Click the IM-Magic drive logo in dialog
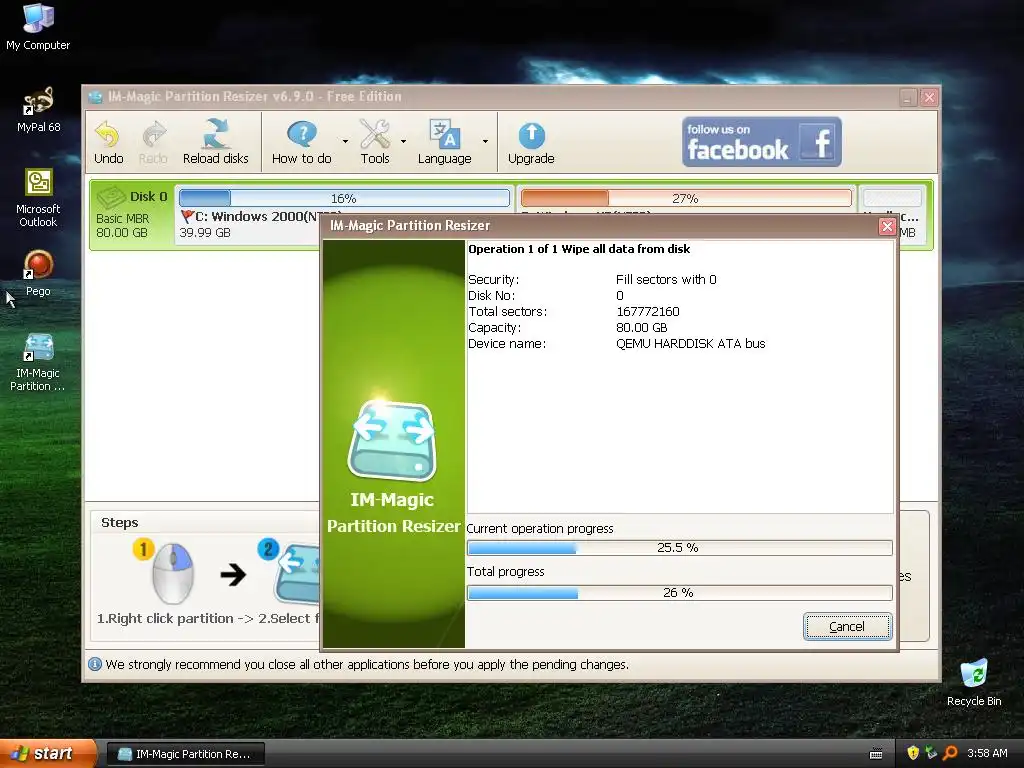The width and height of the screenshot is (1024, 768). [x=392, y=440]
